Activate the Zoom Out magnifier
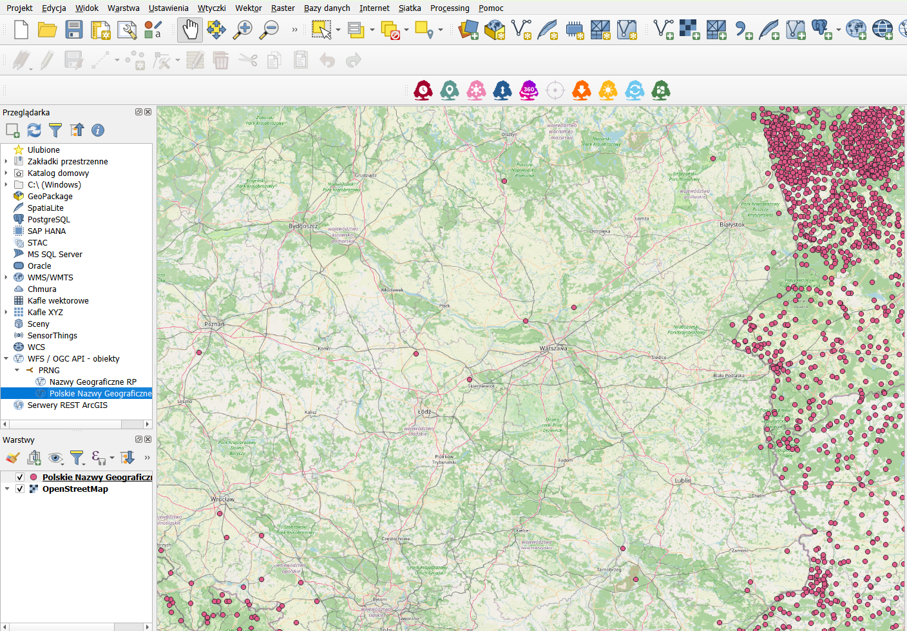The image size is (907, 631). [x=269, y=29]
